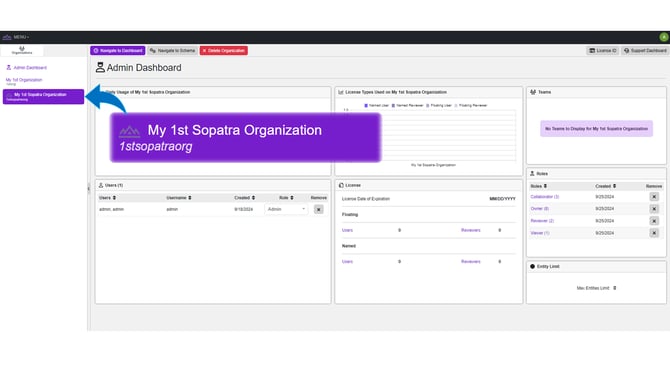
Task: Click the Sopatra logo icon in top bar
Action: [7, 37]
